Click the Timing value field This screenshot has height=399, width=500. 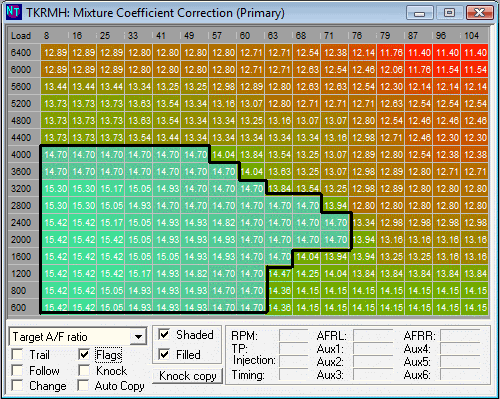(293, 374)
